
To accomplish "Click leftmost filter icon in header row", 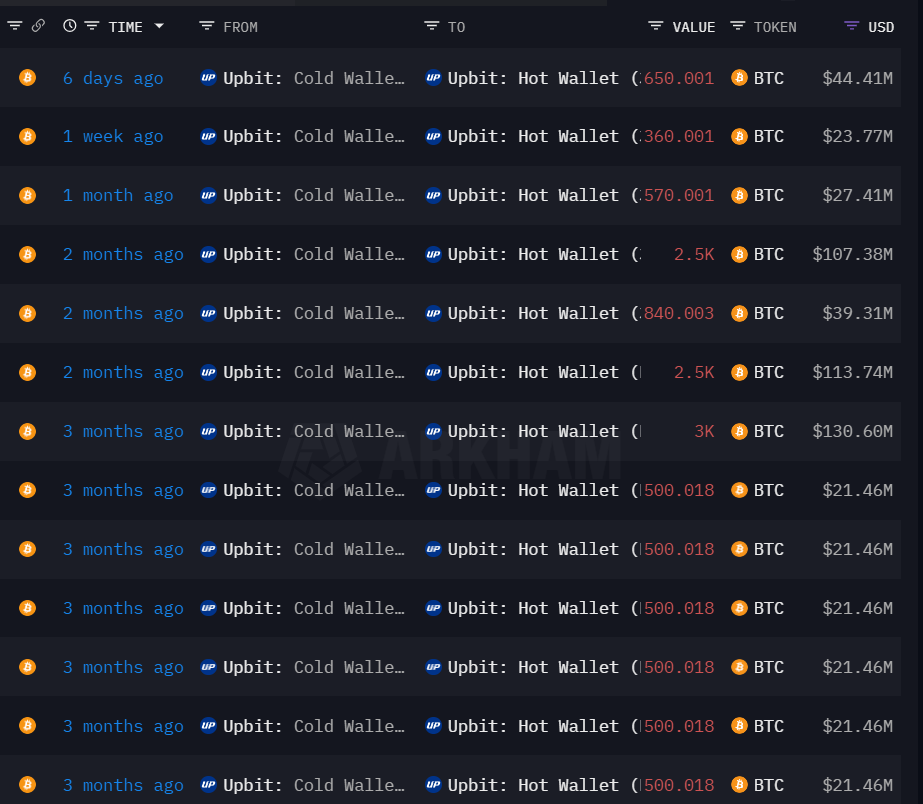I will tap(15, 26).
